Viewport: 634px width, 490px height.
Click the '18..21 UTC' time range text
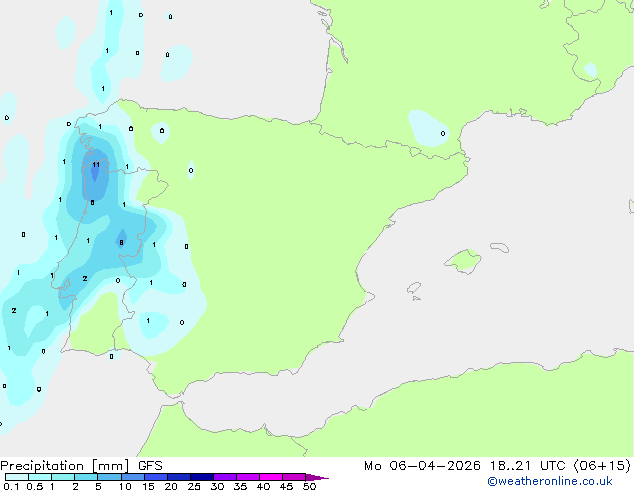pos(528,466)
